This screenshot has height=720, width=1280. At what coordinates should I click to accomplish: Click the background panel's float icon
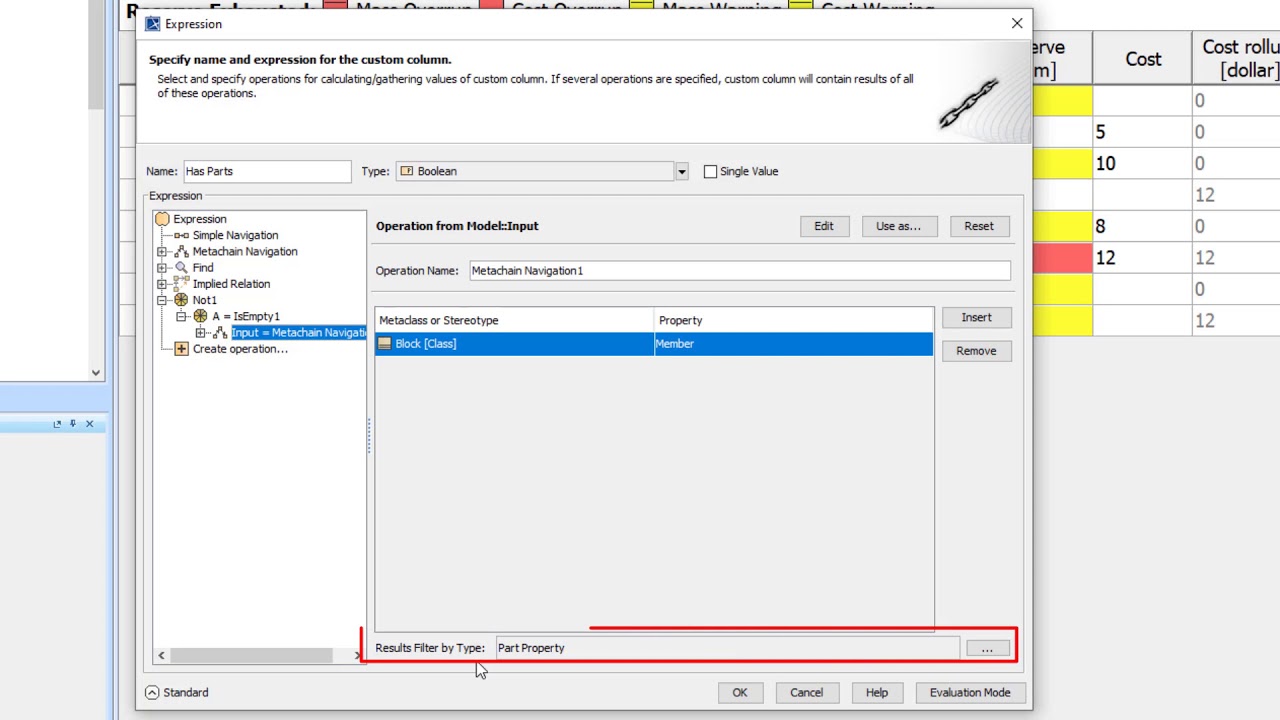(x=57, y=424)
